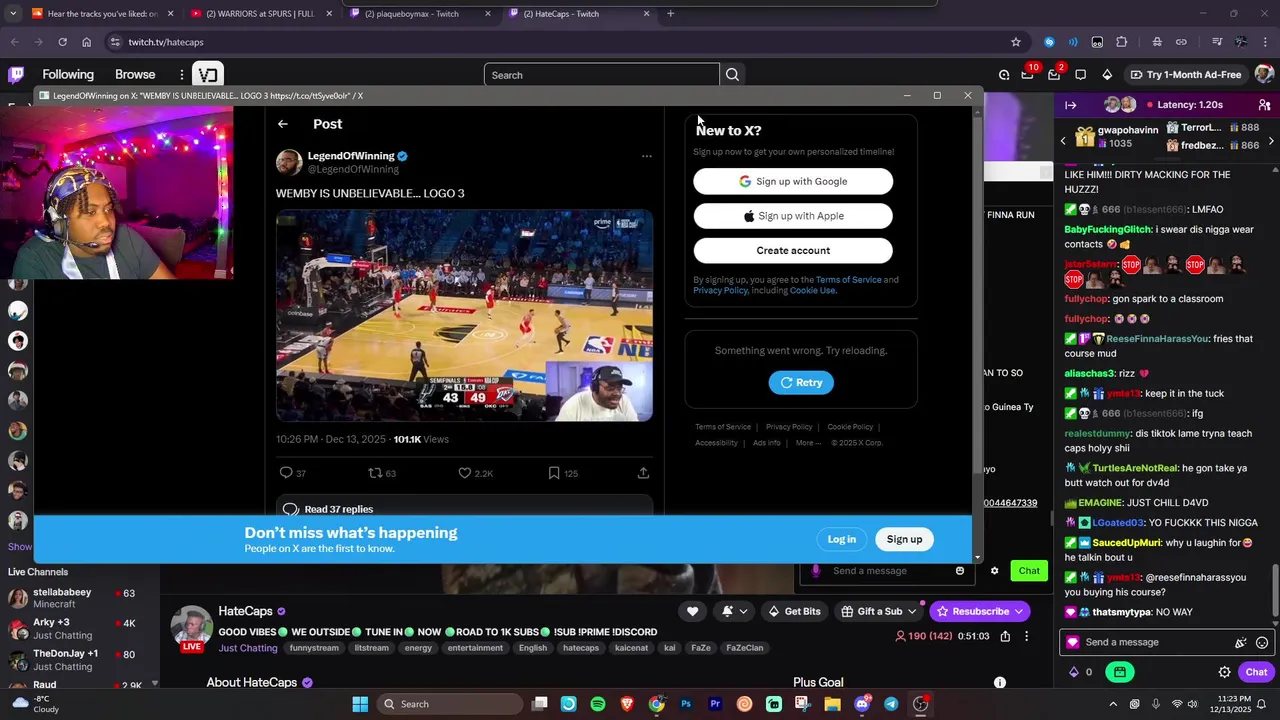Open Browse in Twitch nav

[x=135, y=75]
